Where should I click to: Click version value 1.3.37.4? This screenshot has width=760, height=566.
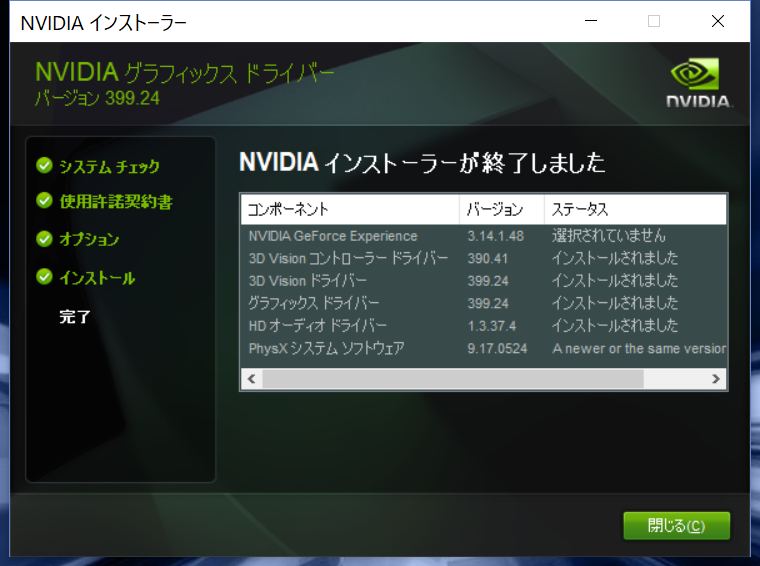coord(491,326)
